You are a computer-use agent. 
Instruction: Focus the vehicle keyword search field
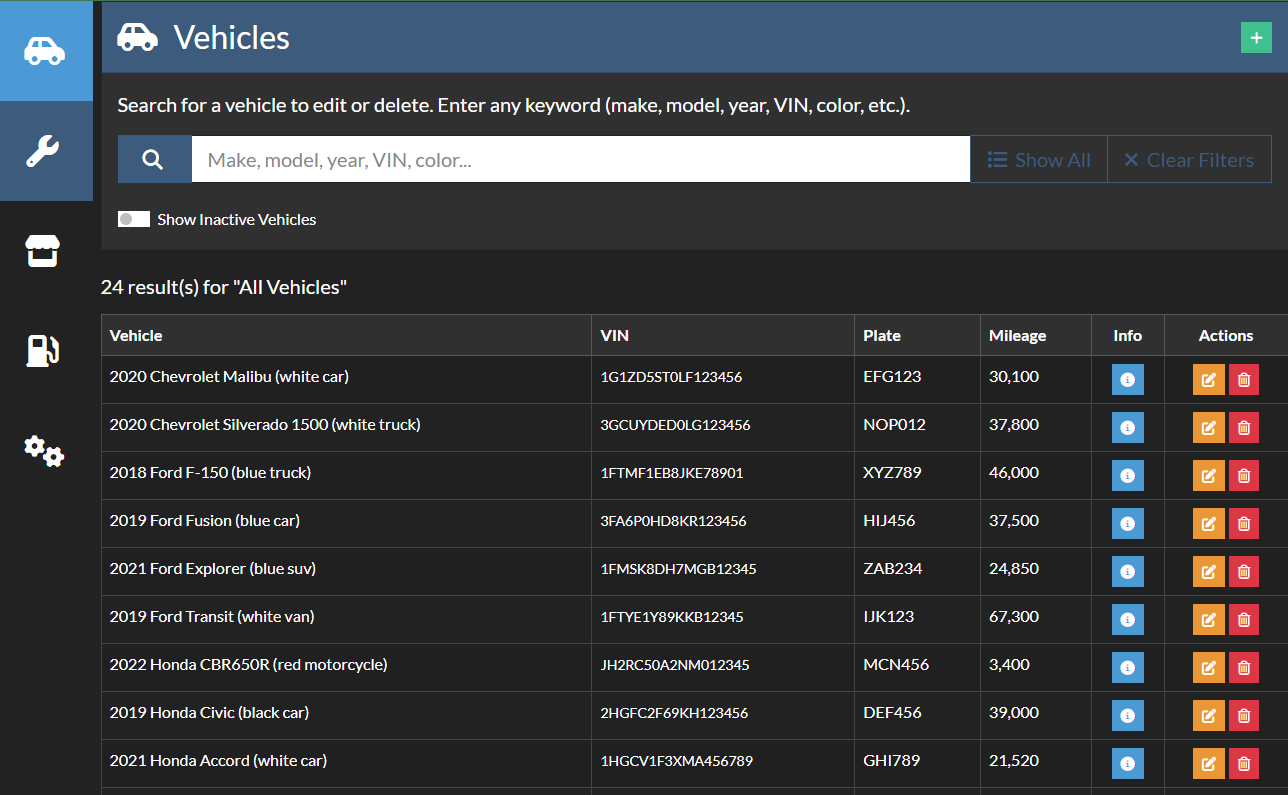(x=581, y=160)
